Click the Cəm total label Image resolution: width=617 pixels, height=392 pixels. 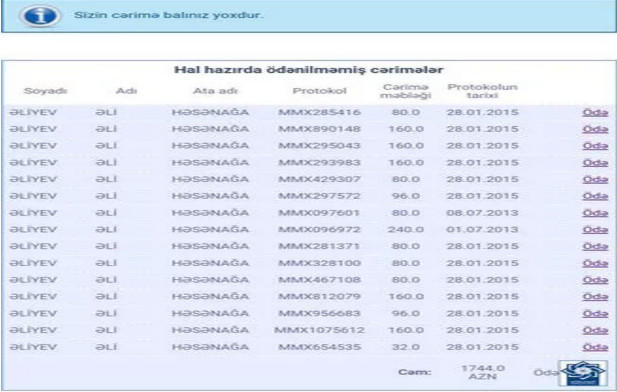[x=414, y=372]
